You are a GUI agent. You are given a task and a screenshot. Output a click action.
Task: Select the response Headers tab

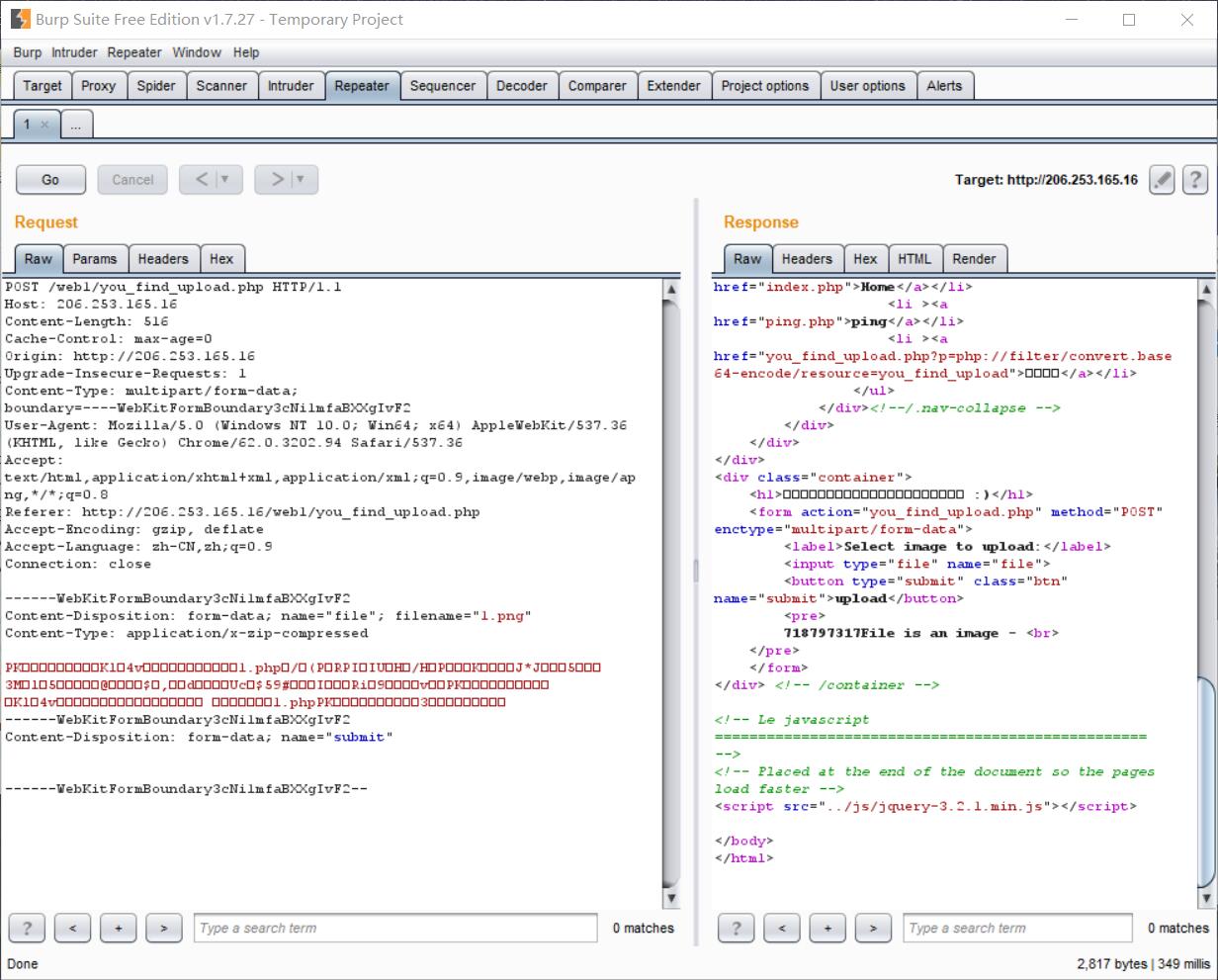pyautogui.click(x=807, y=259)
